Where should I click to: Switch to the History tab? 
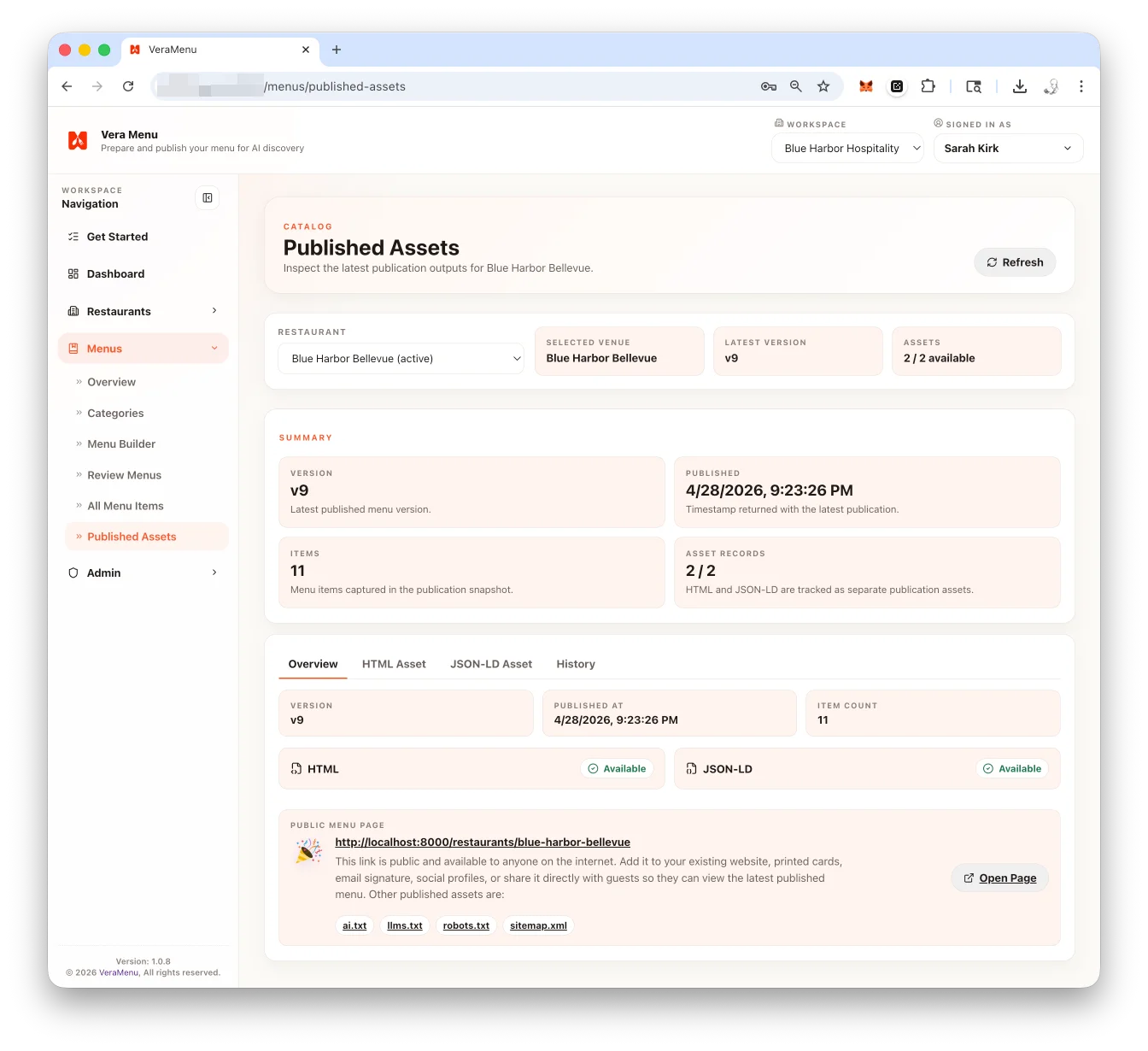tap(576, 664)
